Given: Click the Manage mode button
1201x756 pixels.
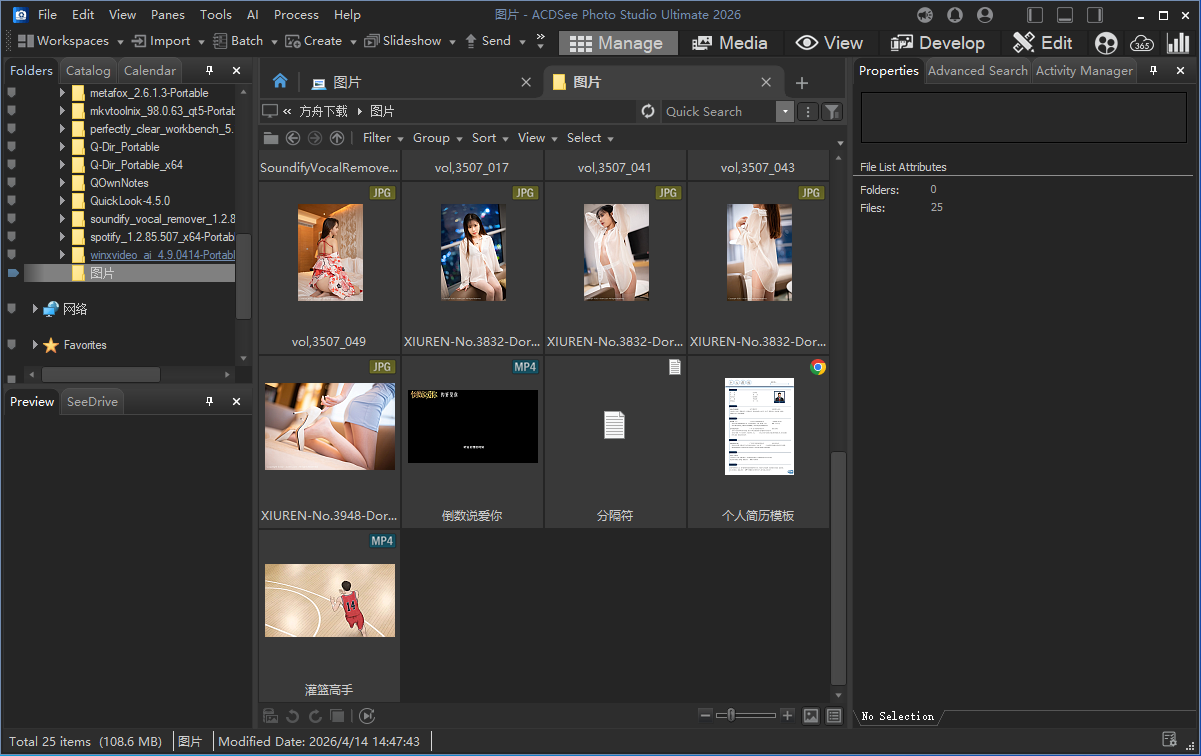Looking at the screenshot, I should tap(618, 43).
